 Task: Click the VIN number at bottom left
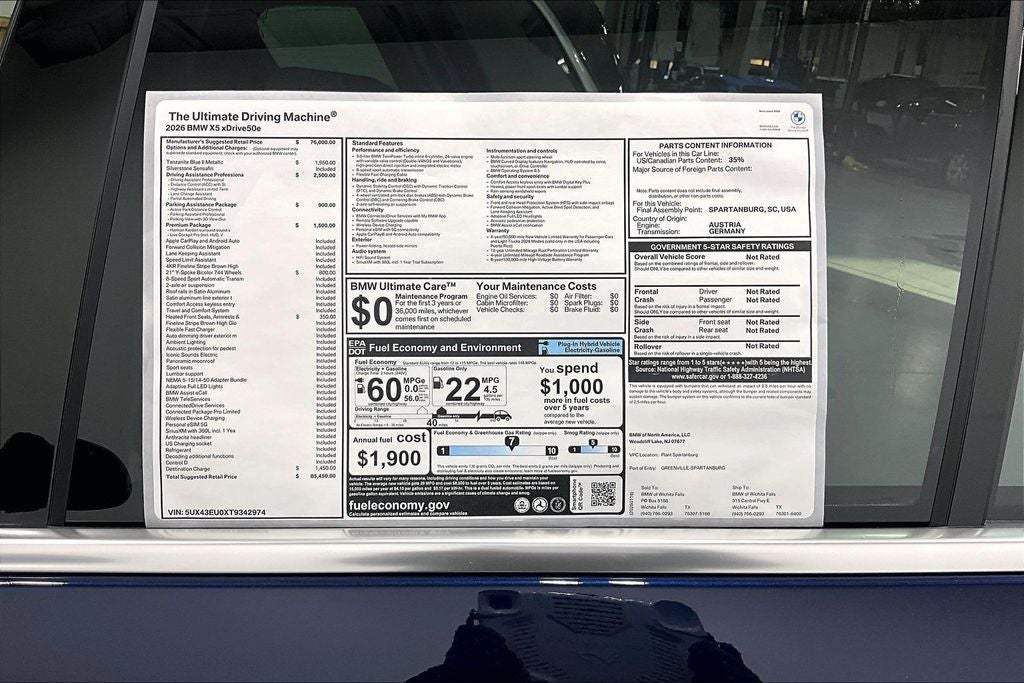click(x=216, y=512)
